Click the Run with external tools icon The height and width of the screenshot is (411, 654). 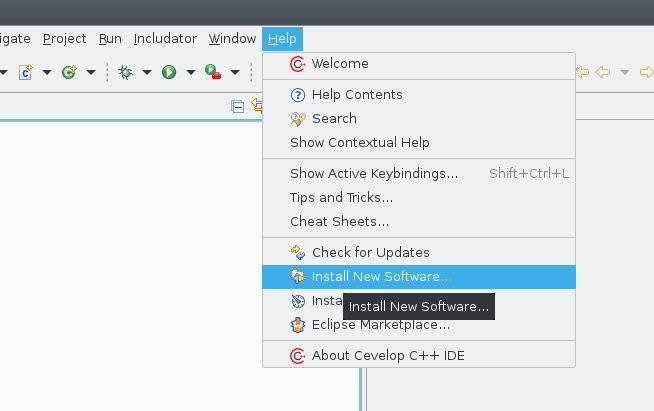(x=213, y=72)
